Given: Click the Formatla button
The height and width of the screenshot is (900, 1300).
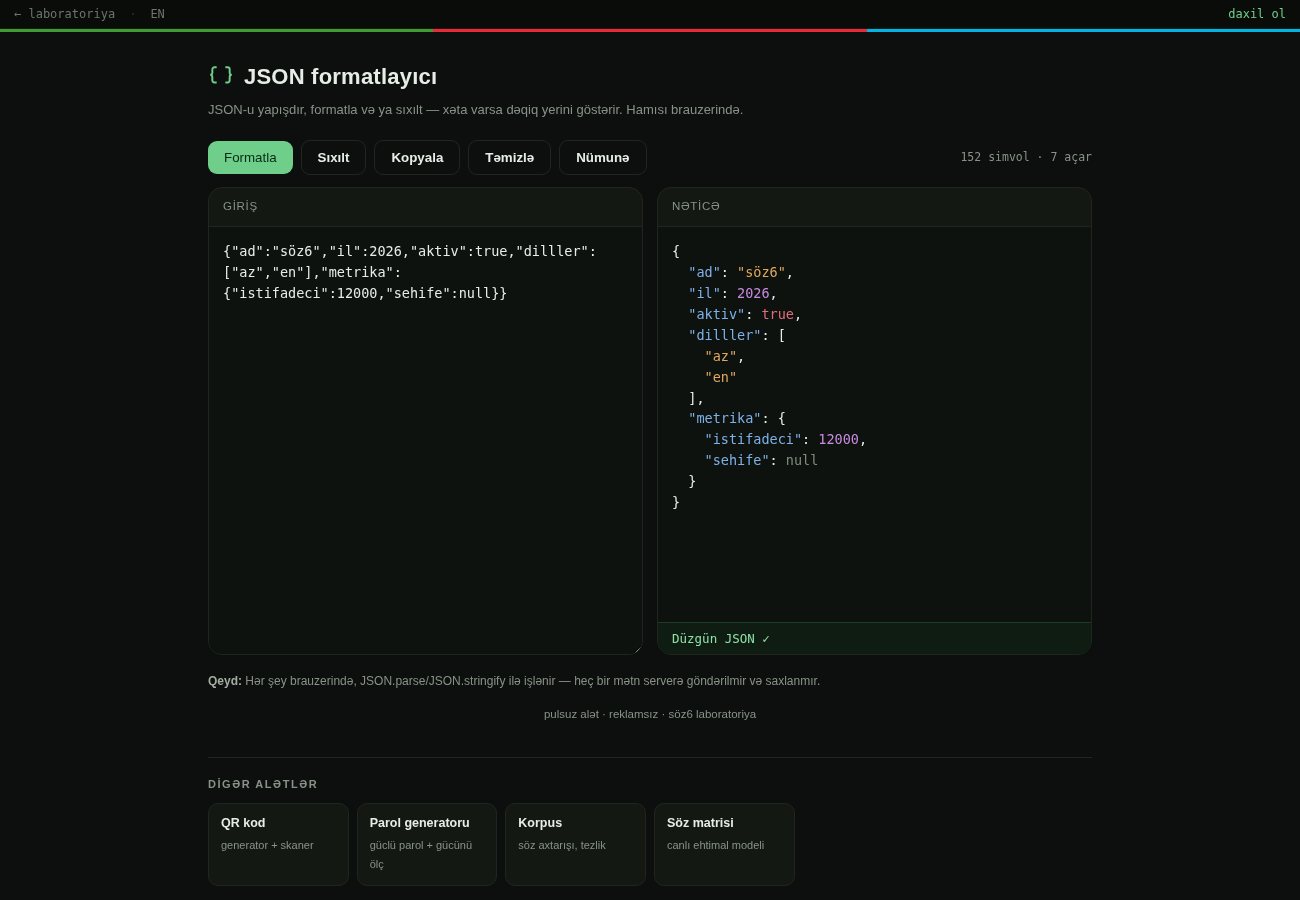Looking at the screenshot, I should coord(250,157).
